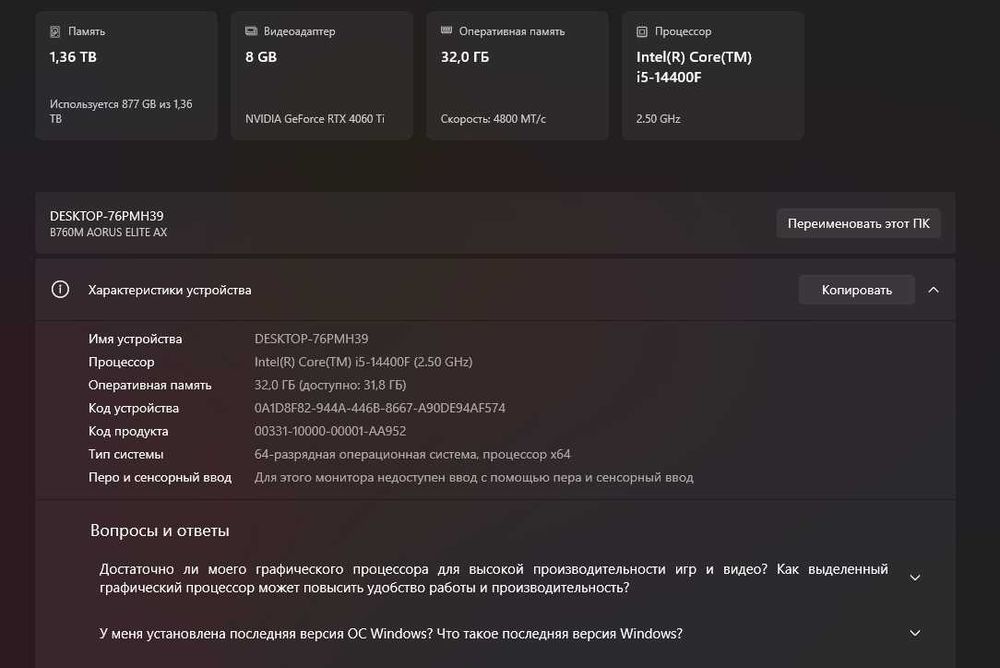Open the Память storage card
The width and height of the screenshot is (1000, 668).
(126, 75)
